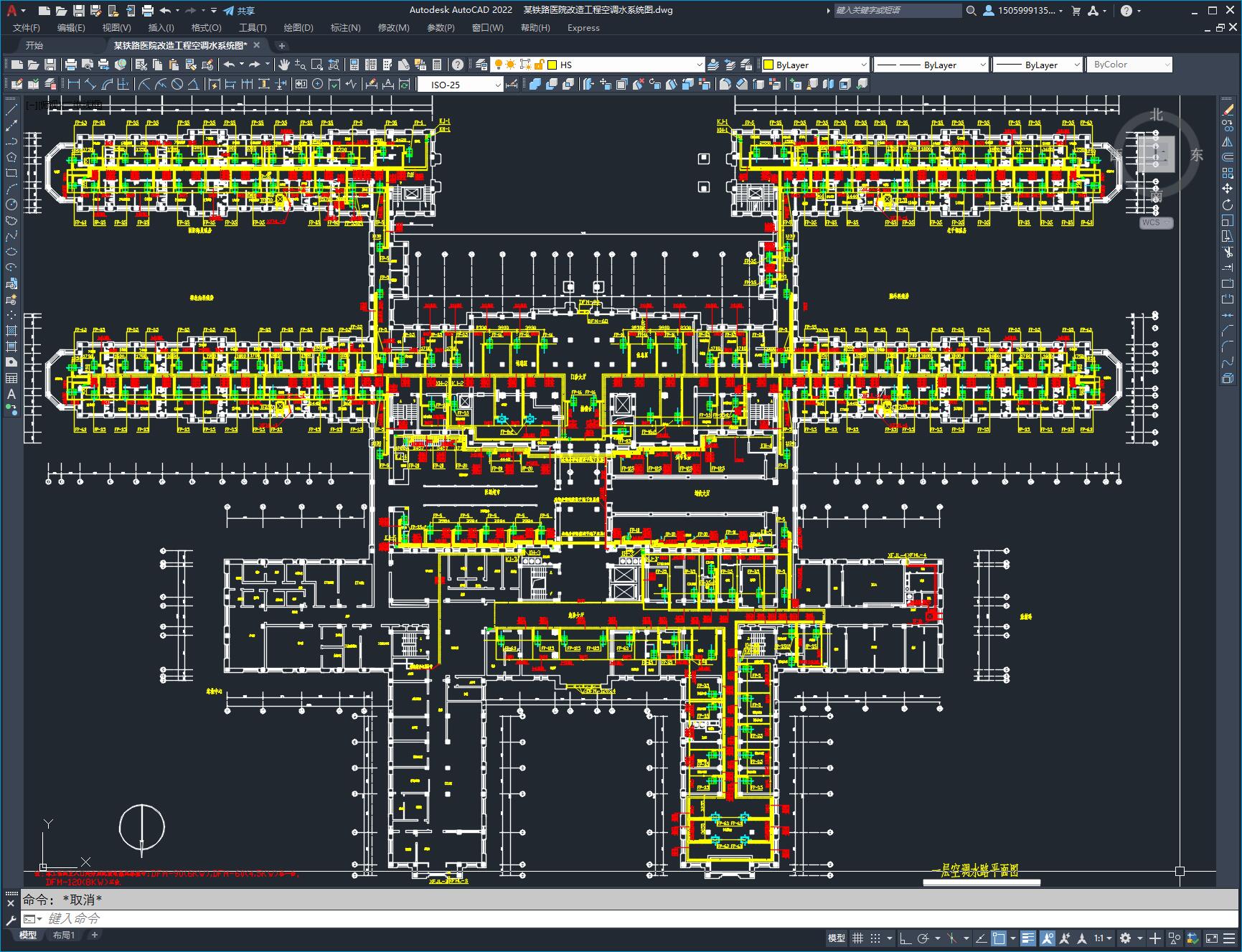The image size is (1242, 952).
Task: Click the yellow color swatch in color control
Action: 768,65
